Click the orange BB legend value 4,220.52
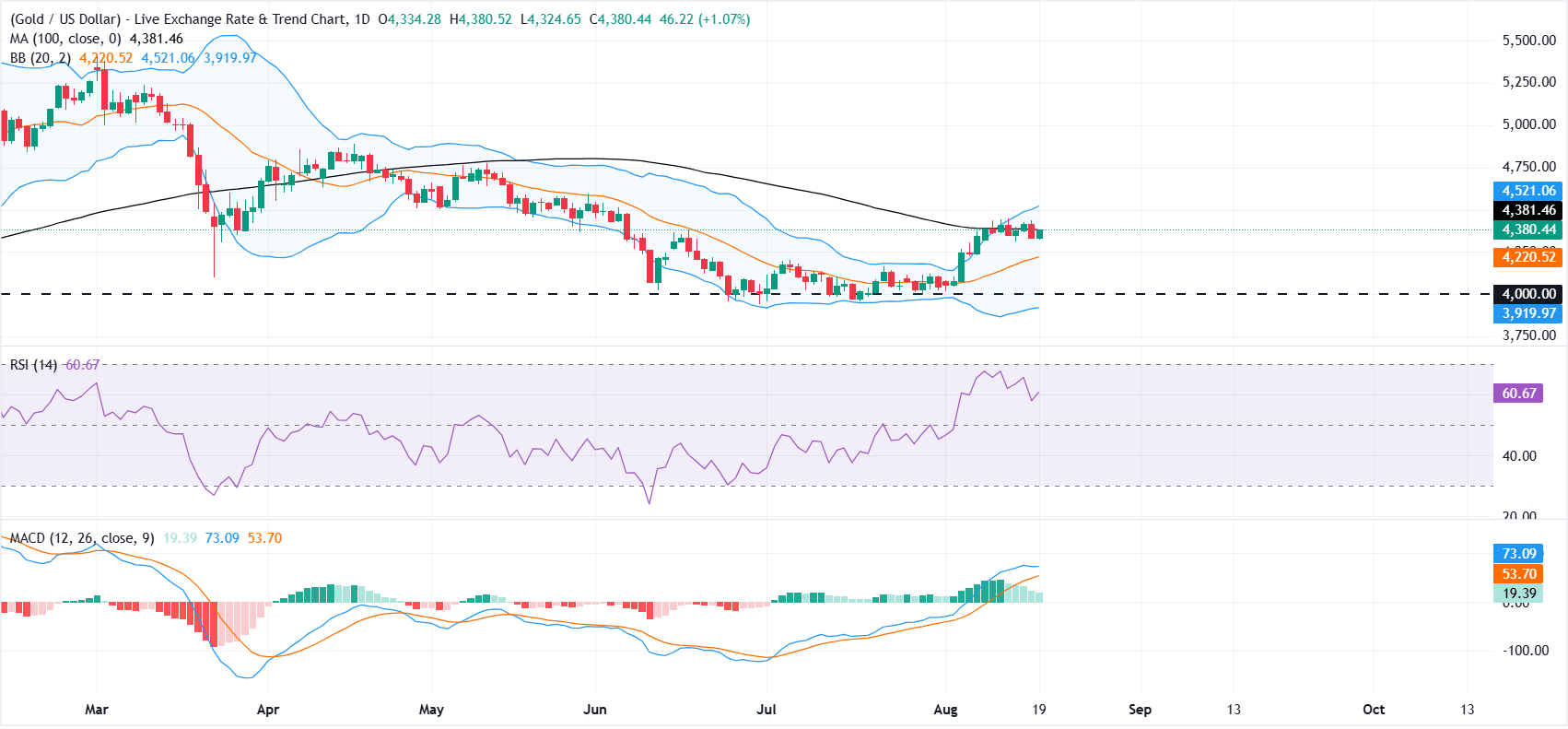This screenshot has height=729, width=1568. coord(106,58)
